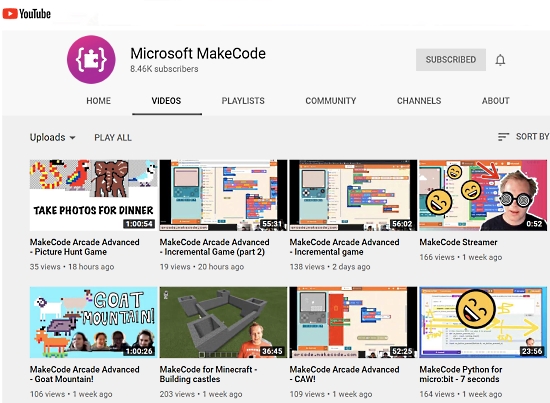Click the notification bell icon

click(500, 60)
